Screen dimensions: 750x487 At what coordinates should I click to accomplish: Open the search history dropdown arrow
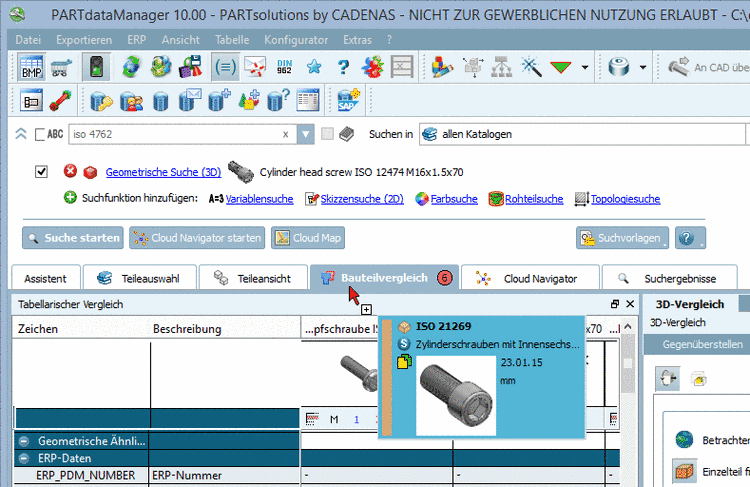click(x=305, y=134)
